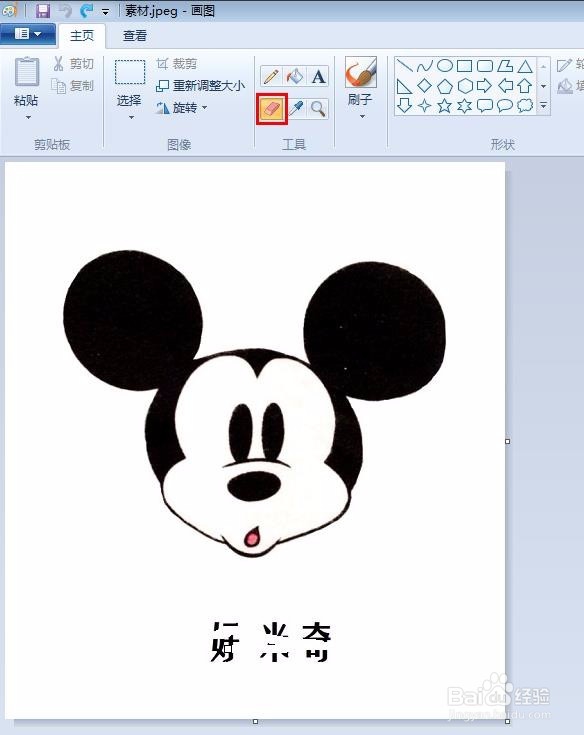Choose the Up arrow shape
The image size is (584, 735).
[x=525, y=86]
